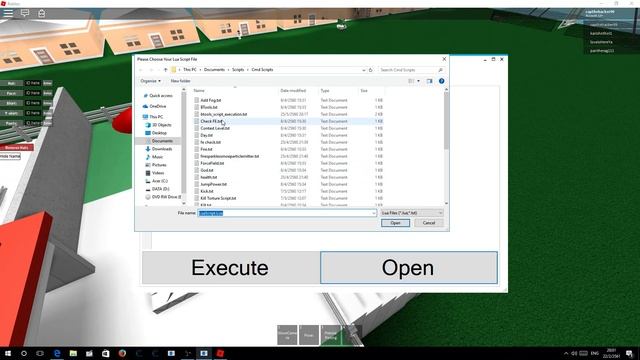Open Pictures in navigation pane
Viewport: 640px width, 360px height.
click(159, 165)
